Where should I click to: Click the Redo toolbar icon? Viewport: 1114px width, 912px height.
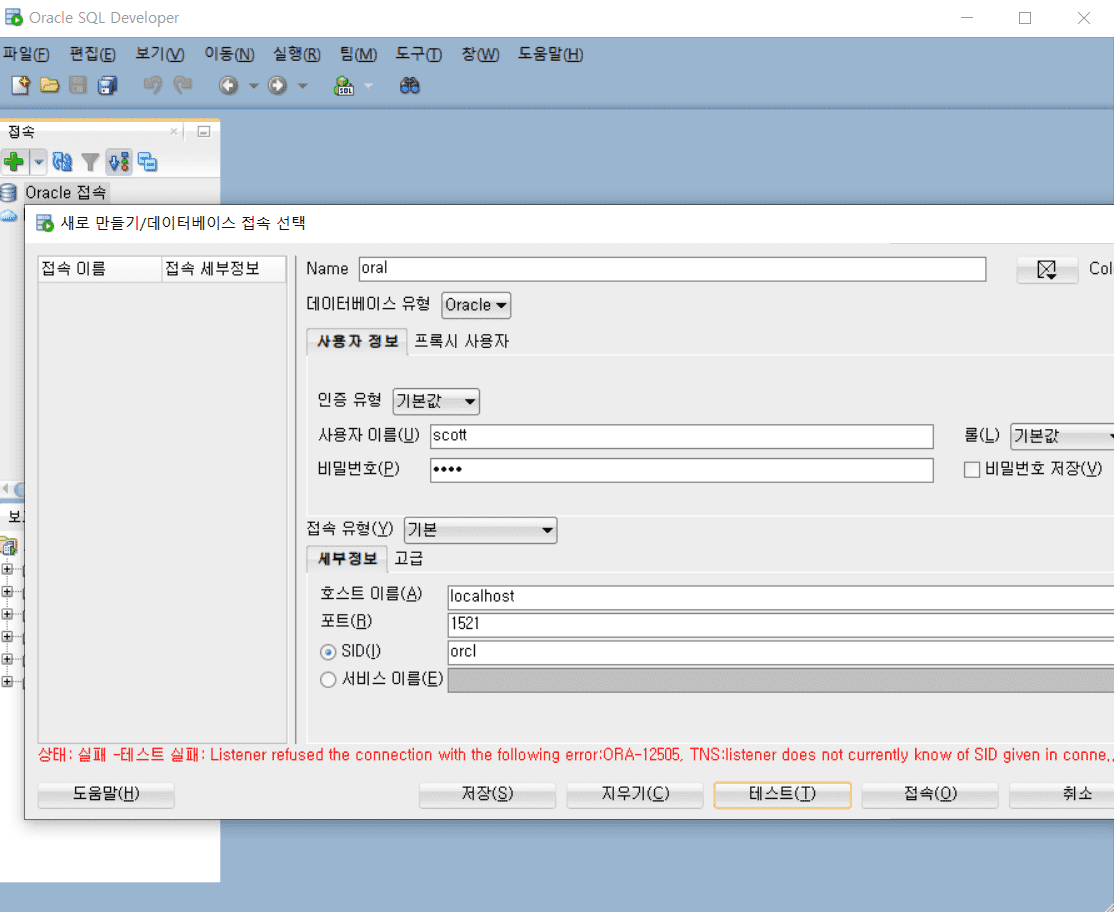183,86
